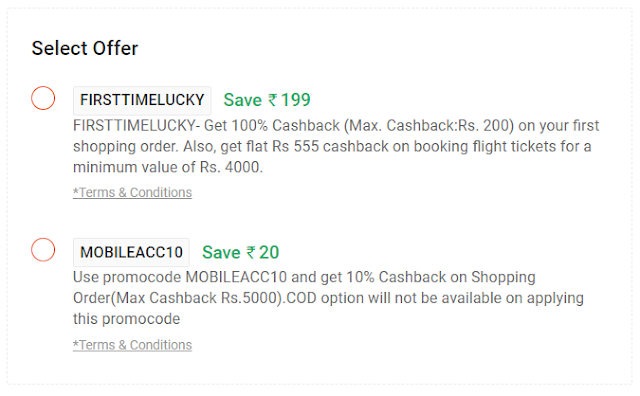Click the green Save ₹20 label
Screen dimensions: 640x396
(240, 252)
